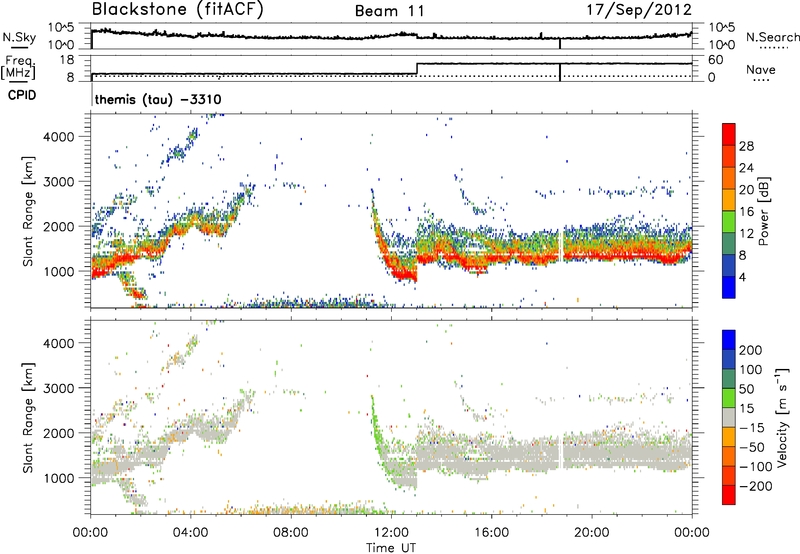Click the "24" label on power color bar
Screen dimensions: 800x554
746,168
